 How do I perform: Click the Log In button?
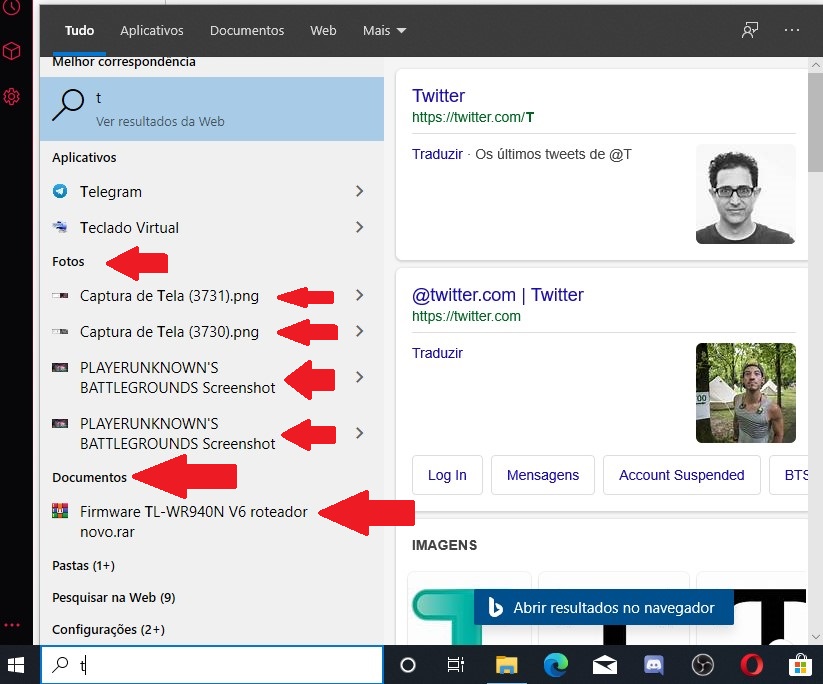point(447,475)
